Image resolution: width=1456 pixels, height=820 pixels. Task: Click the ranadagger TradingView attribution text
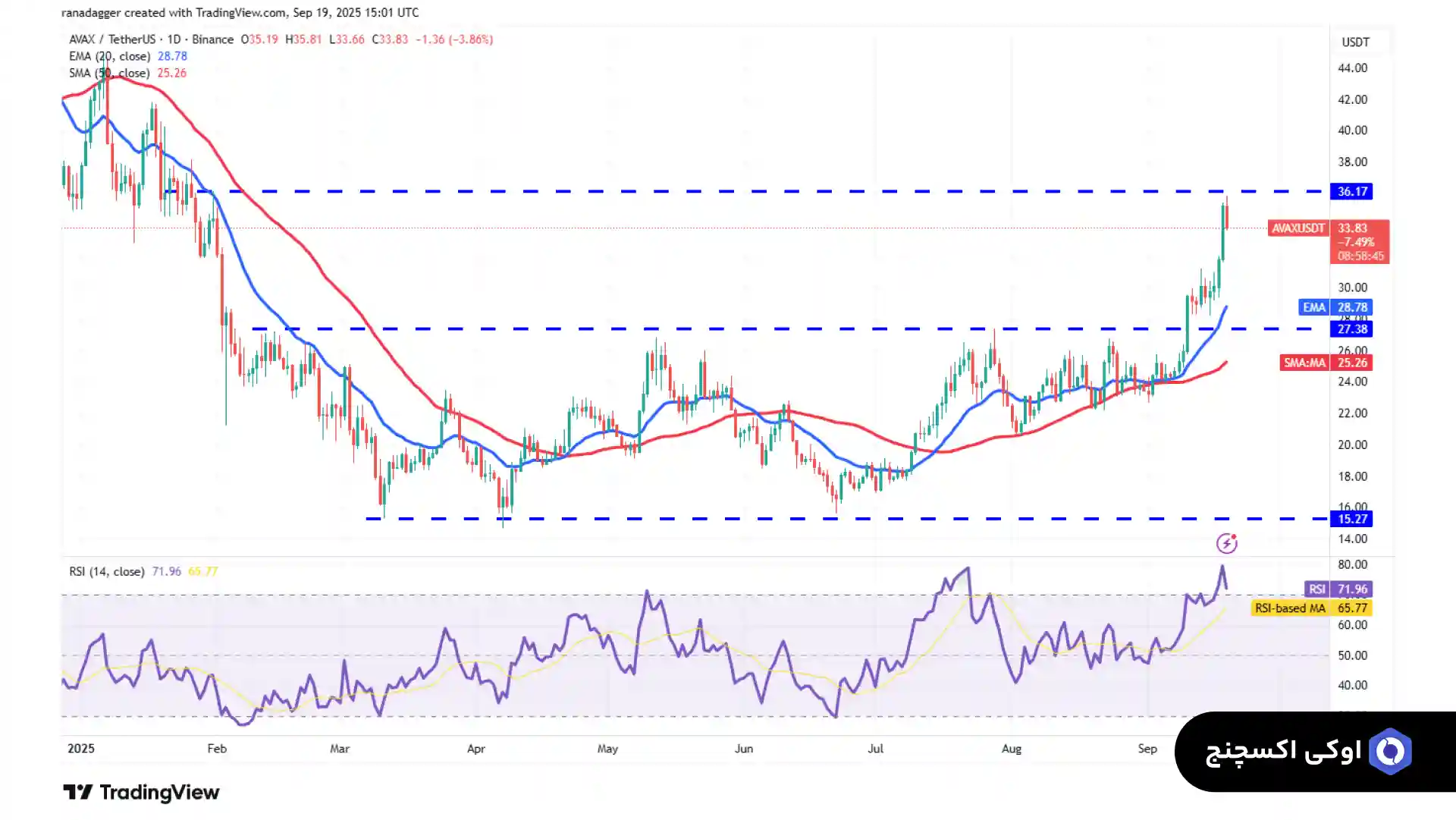pos(240,12)
